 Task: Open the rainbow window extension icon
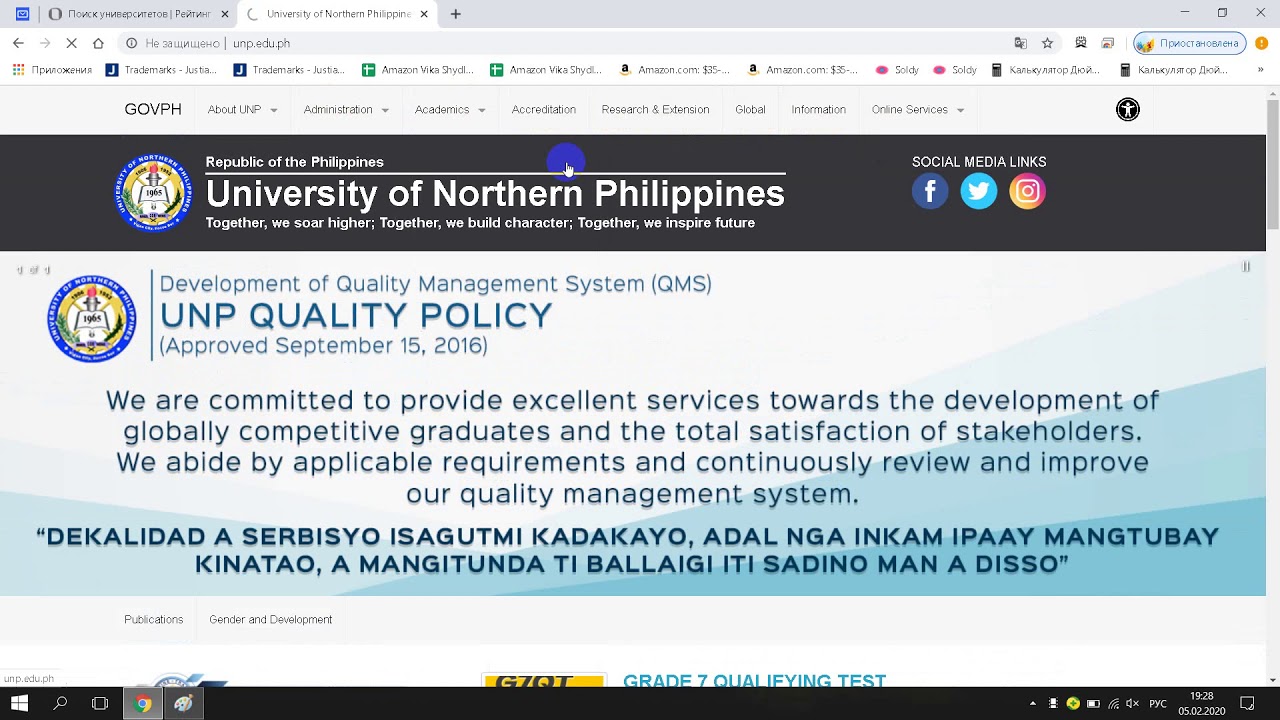pos(1108,43)
